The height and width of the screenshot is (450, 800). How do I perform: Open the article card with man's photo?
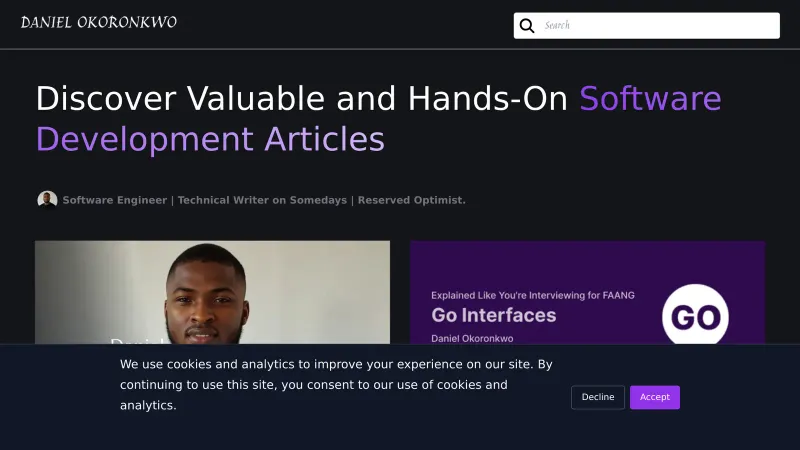(212, 292)
